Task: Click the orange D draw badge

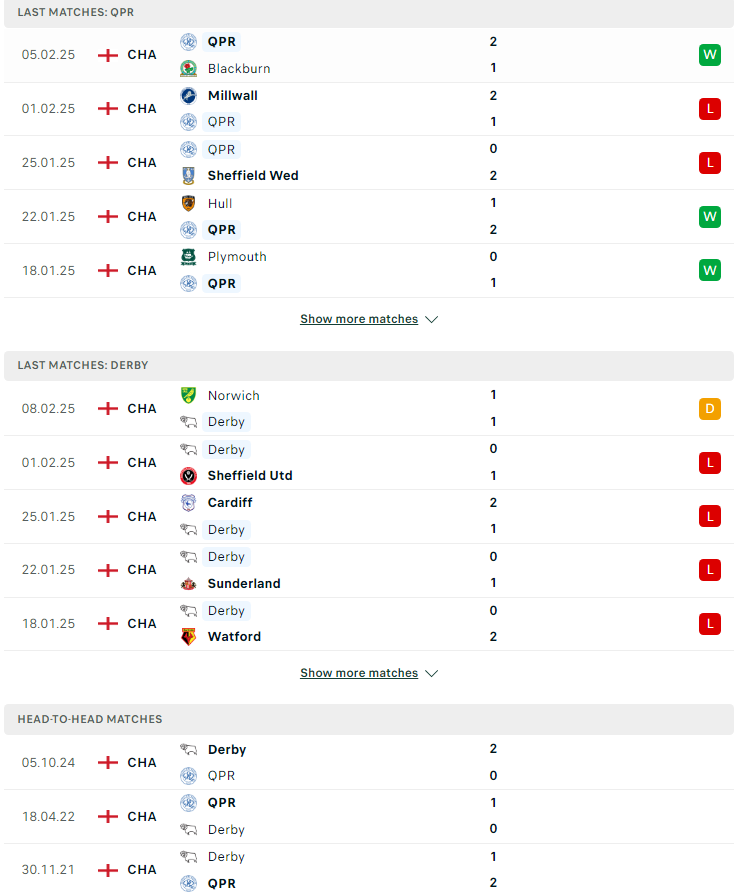Action: pyautogui.click(x=710, y=409)
